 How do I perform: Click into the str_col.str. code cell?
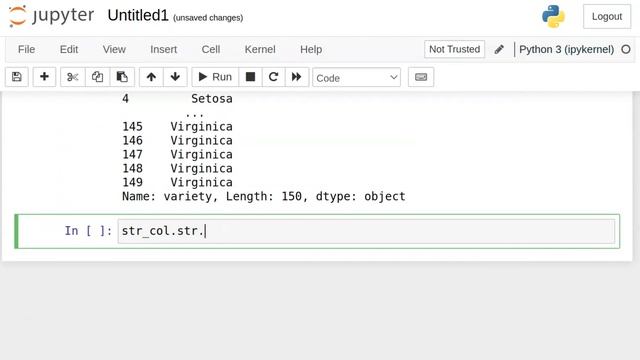tap(366, 231)
